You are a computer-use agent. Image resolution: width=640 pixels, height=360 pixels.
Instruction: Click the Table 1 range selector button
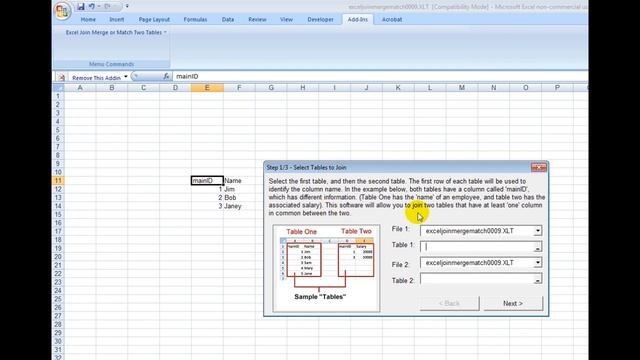tap(538, 247)
